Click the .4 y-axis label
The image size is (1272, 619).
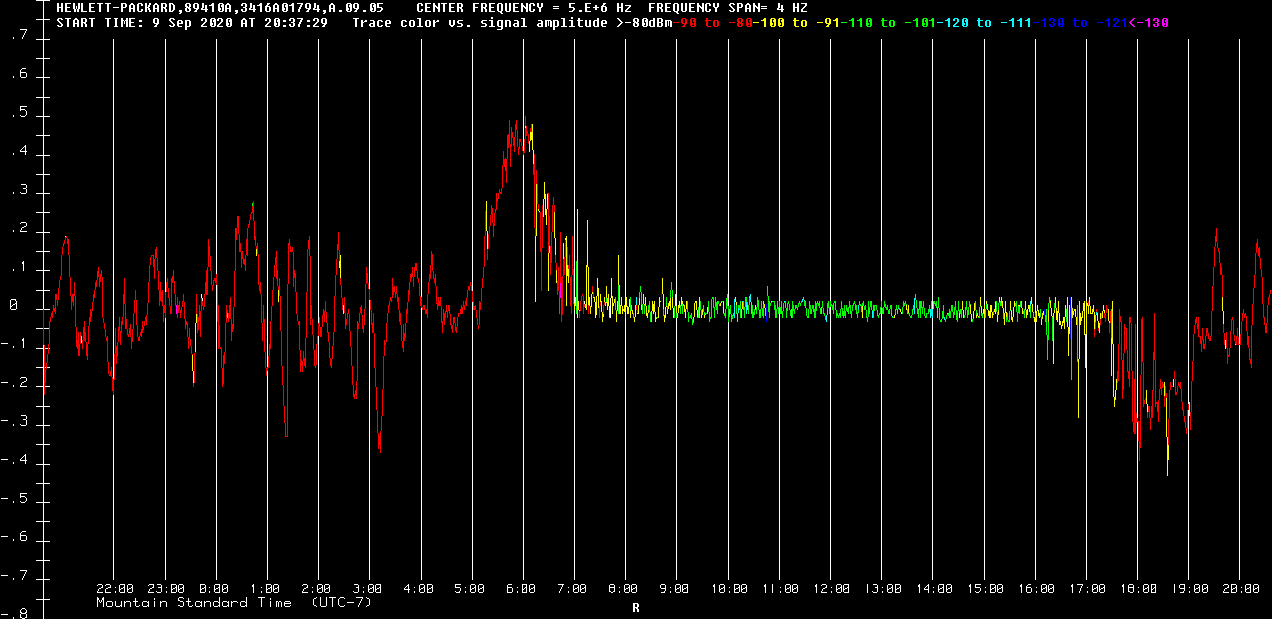19,152
